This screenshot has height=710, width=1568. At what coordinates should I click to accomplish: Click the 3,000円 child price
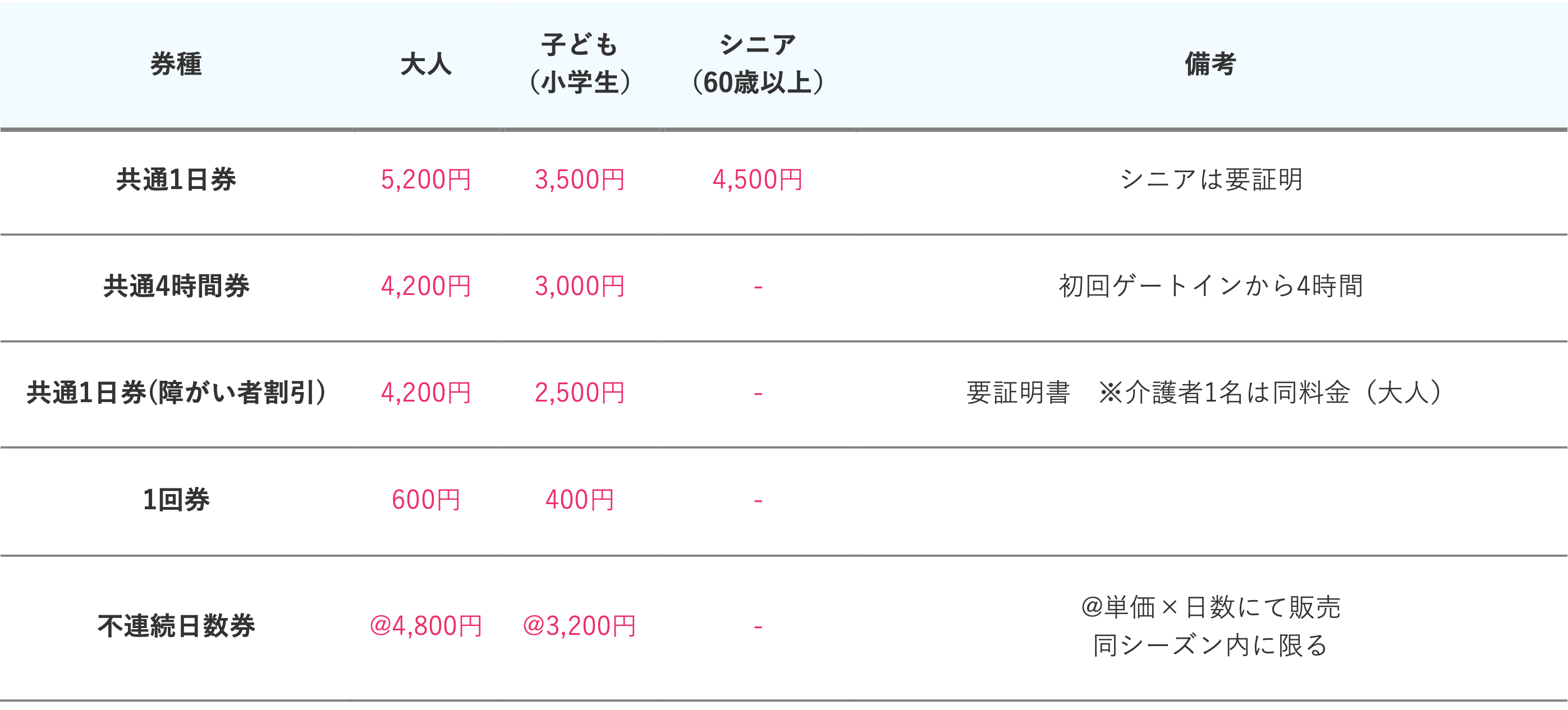point(580,287)
